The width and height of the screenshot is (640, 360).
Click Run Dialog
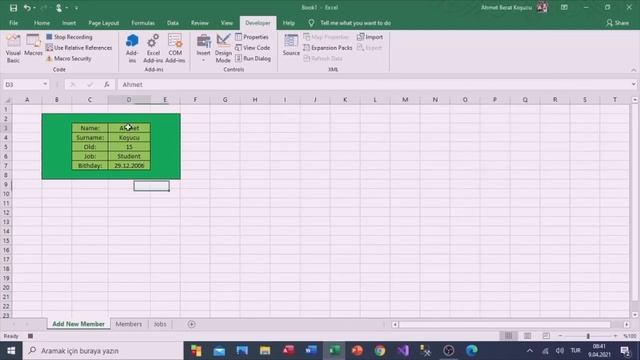click(253, 58)
